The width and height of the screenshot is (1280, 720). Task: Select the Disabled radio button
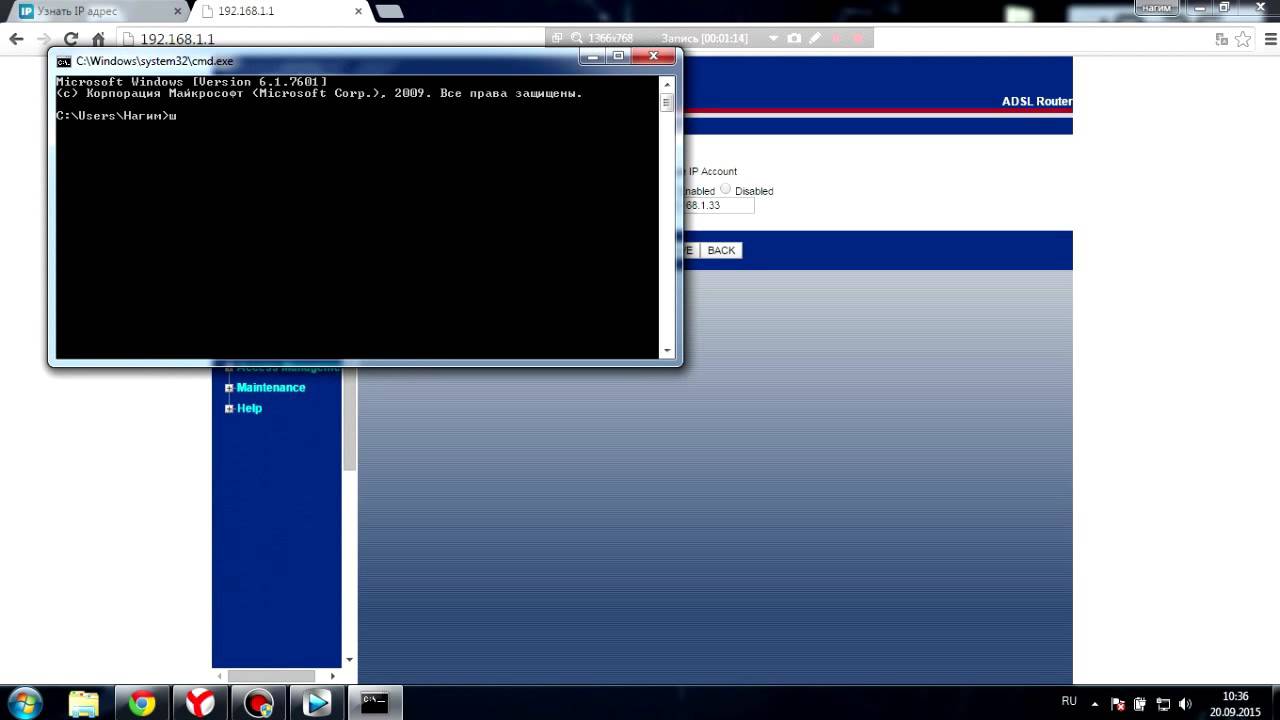(726, 189)
